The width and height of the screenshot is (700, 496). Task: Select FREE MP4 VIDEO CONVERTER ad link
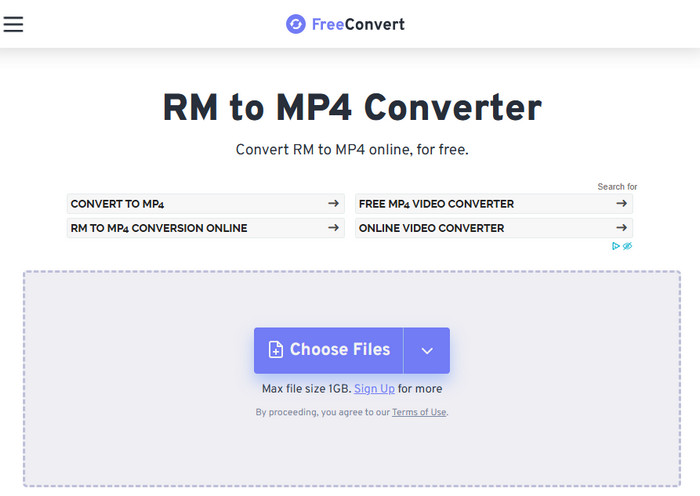click(x=494, y=204)
